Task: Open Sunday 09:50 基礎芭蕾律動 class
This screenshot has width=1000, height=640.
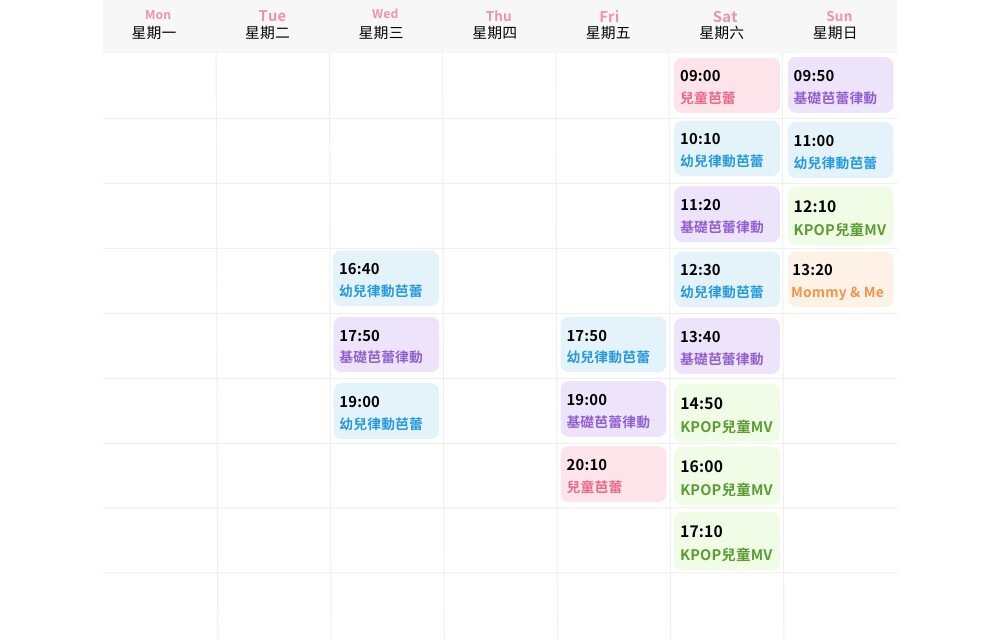Action: [840, 86]
